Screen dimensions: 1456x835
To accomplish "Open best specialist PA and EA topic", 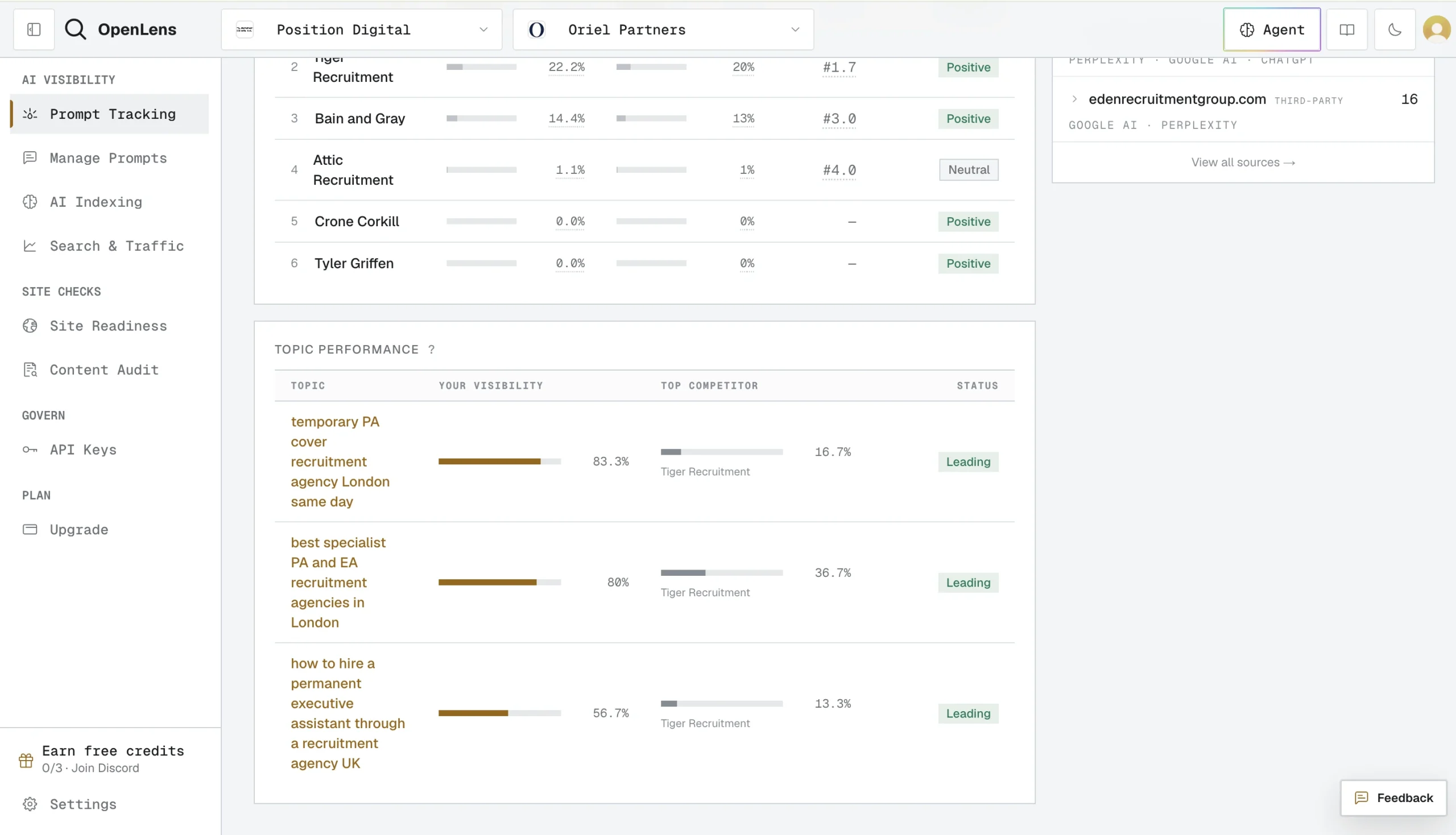I will click(338, 582).
